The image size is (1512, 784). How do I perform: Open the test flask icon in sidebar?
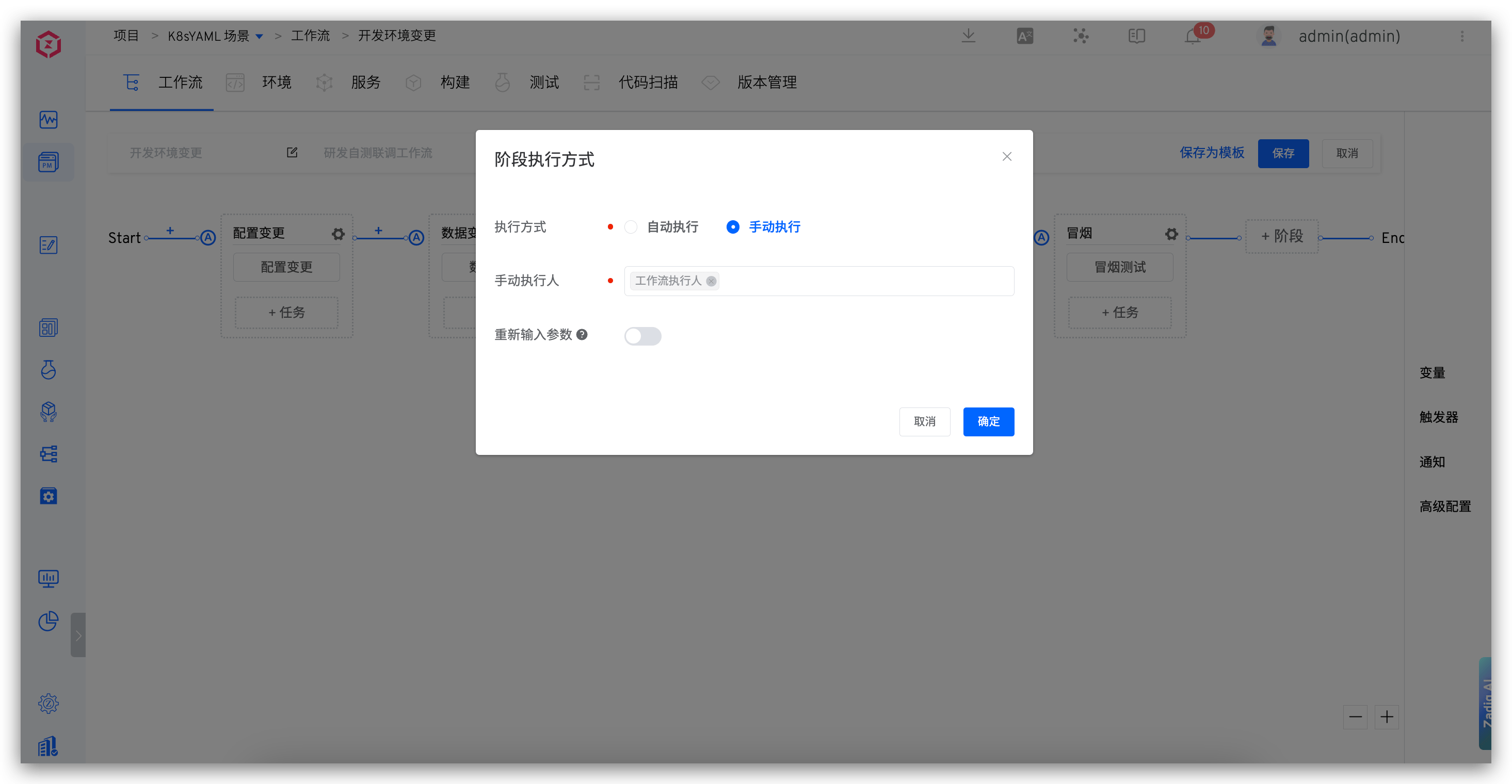point(49,370)
